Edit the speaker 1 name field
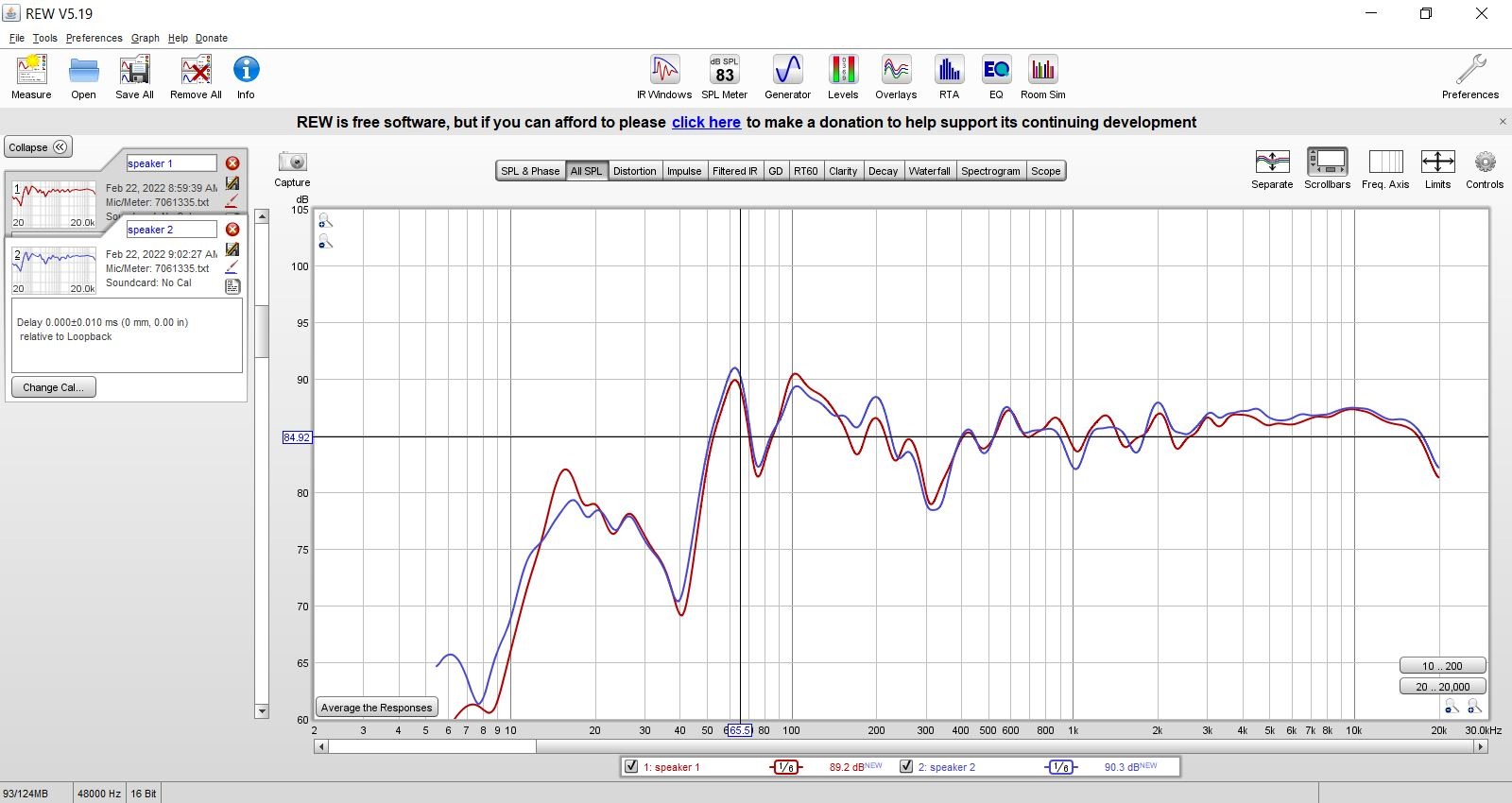This screenshot has height=803, width=1512. tap(171, 163)
